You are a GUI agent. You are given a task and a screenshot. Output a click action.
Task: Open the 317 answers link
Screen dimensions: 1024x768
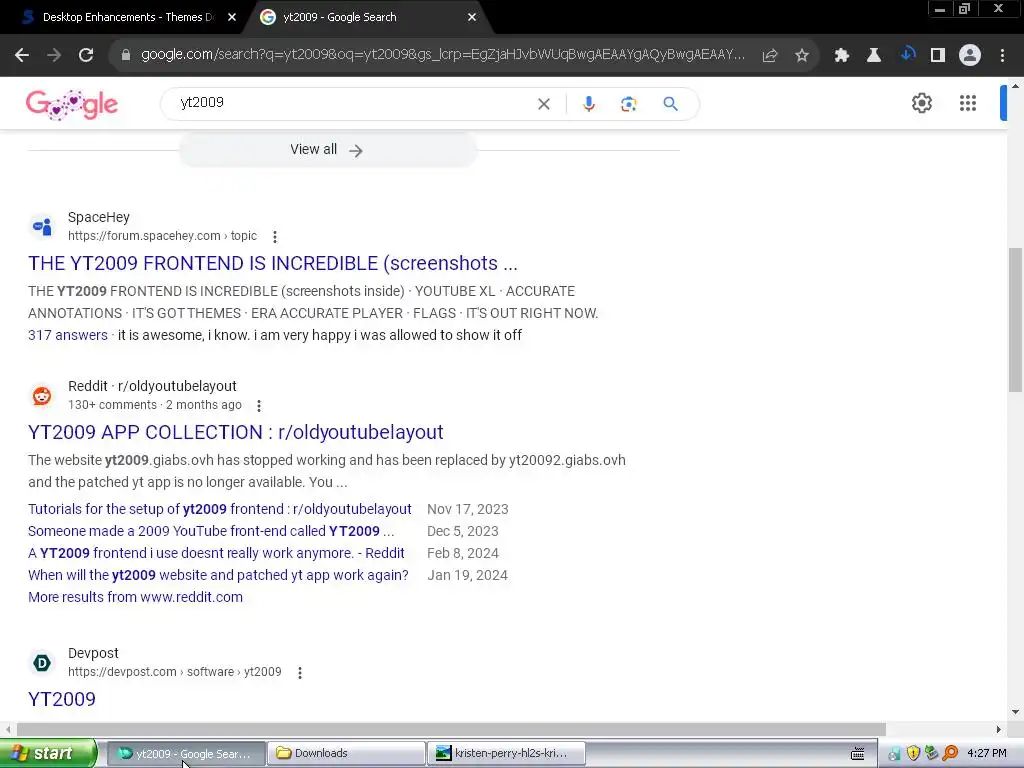pos(68,335)
